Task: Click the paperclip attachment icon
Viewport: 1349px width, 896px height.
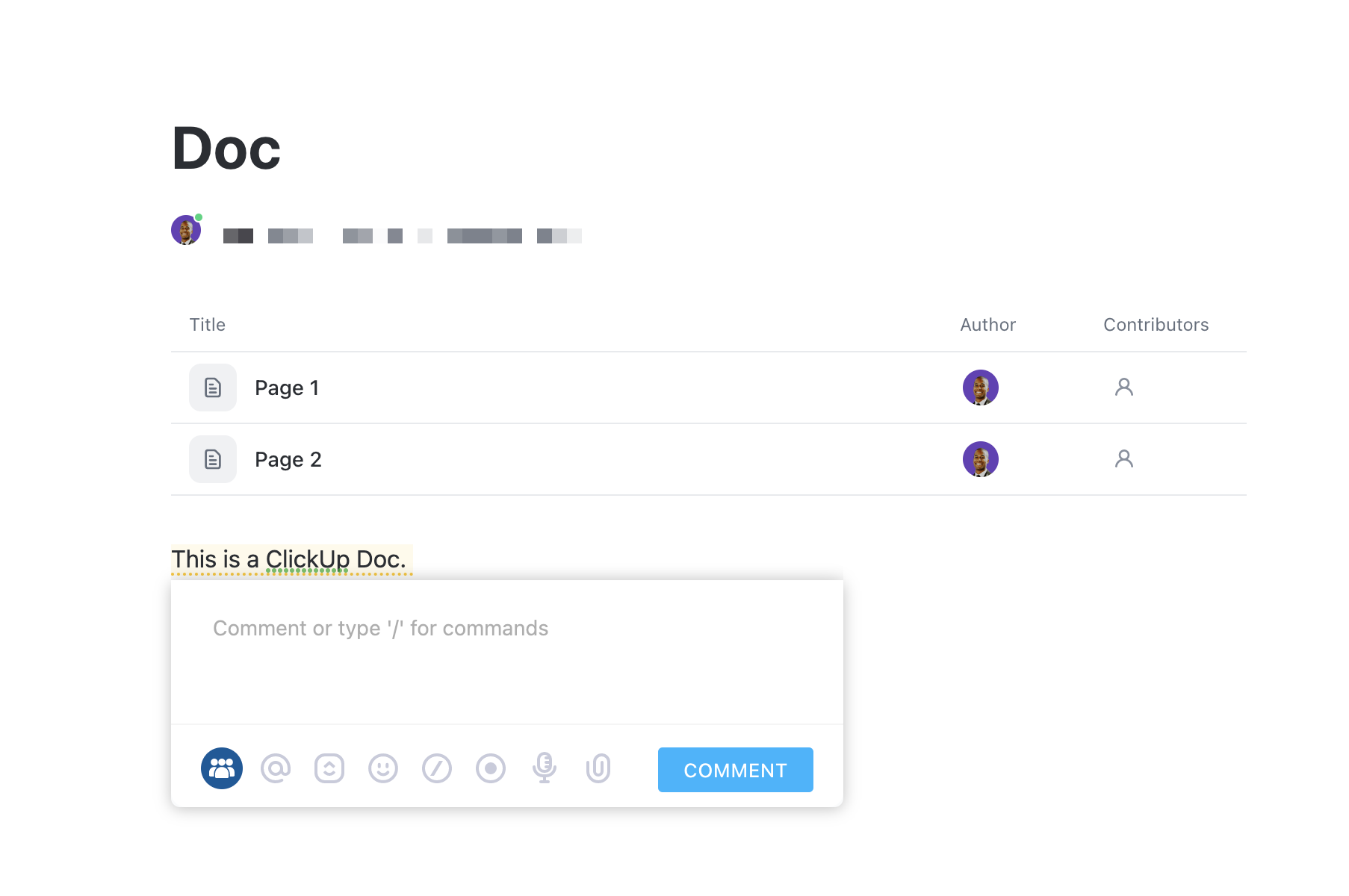Action: click(598, 768)
